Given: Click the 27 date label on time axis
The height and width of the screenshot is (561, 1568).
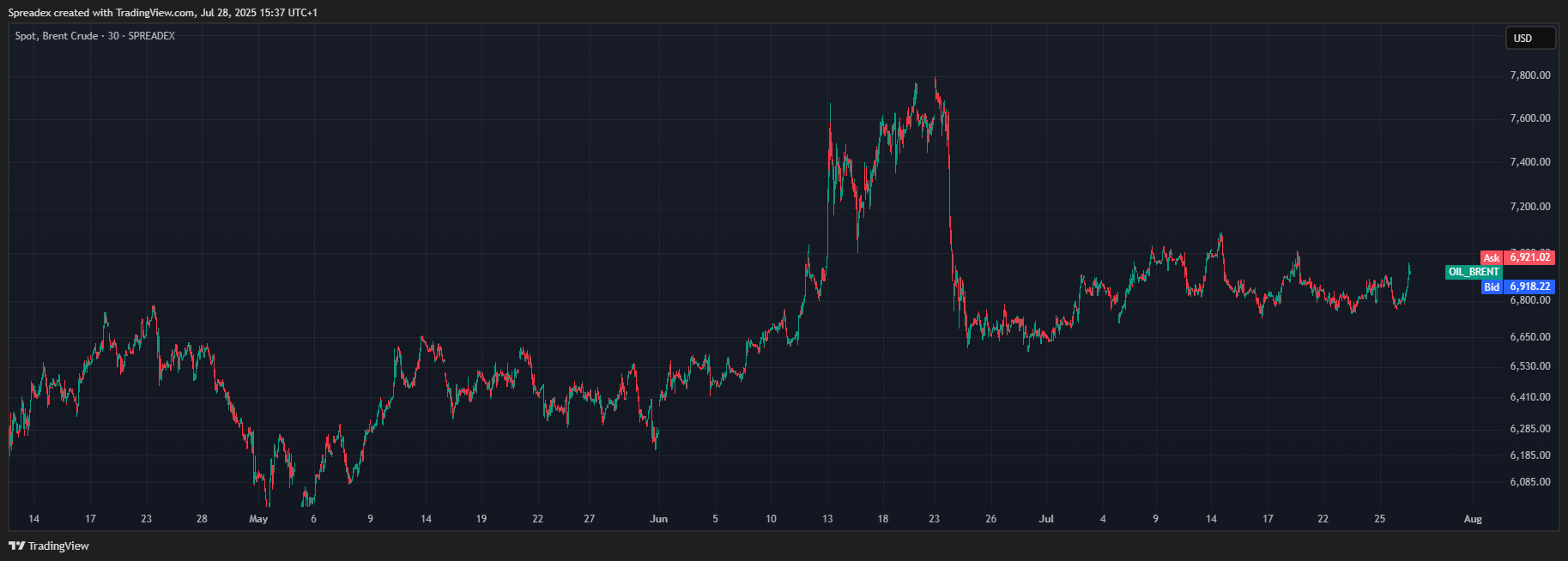Looking at the screenshot, I should tap(589, 519).
